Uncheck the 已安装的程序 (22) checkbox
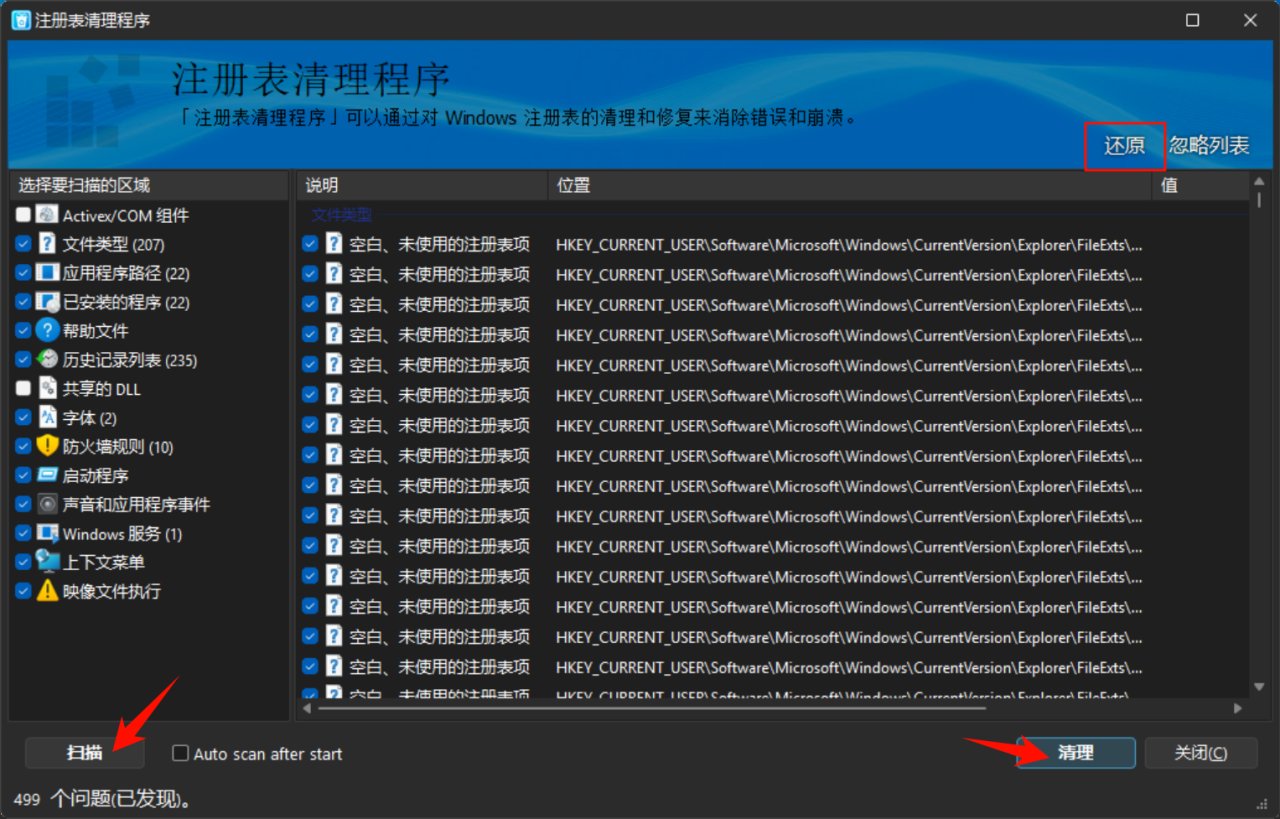The height and width of the screenshot is (819, 1280). point(23,302)
